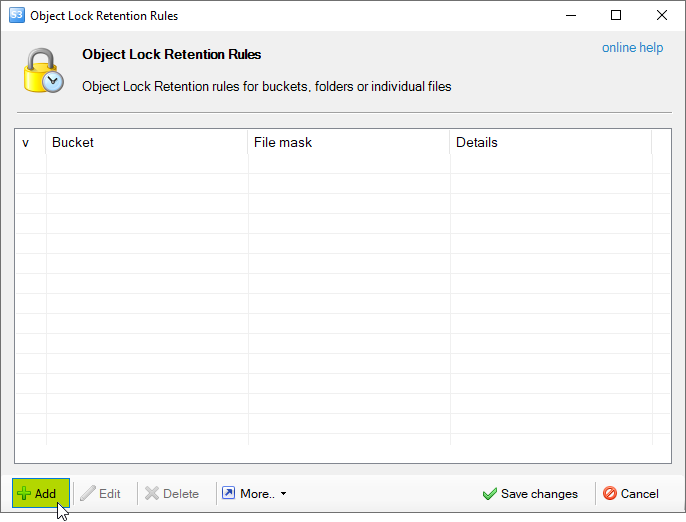Click the Details column header
686x522 pixels.
pyautogui.click(x=551, y=142)
